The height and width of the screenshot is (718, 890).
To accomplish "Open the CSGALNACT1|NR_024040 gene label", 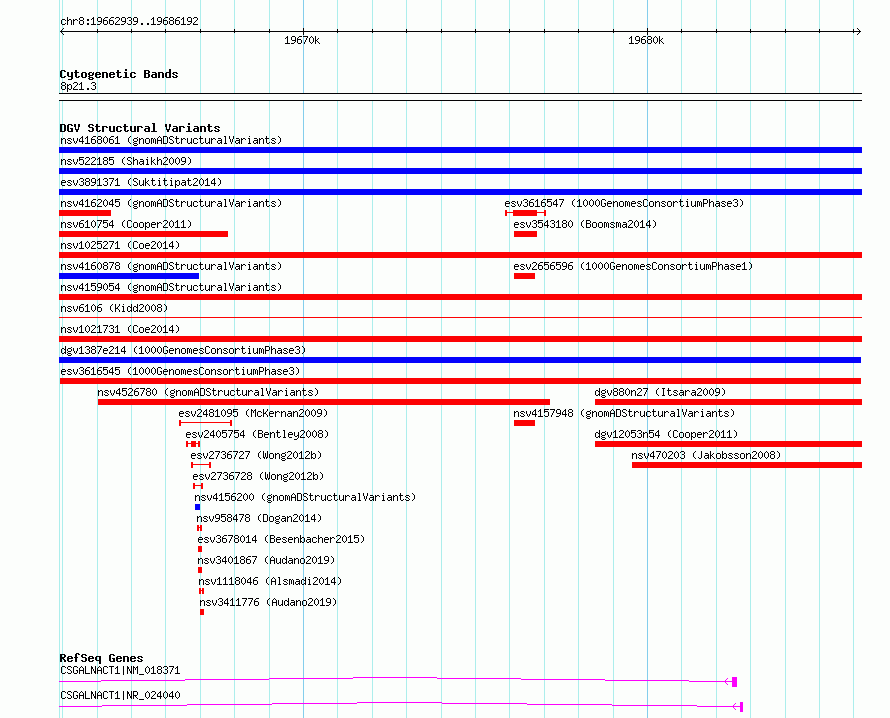I will [120, 695].
